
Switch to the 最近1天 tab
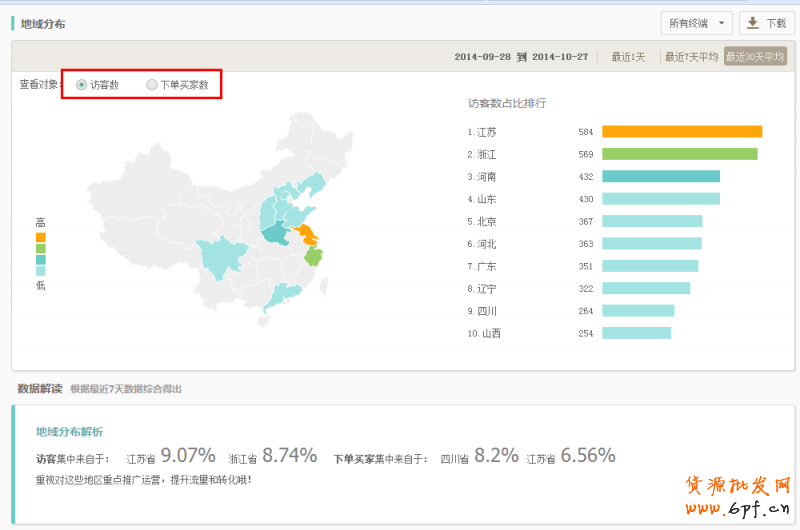tap(629, 57)
